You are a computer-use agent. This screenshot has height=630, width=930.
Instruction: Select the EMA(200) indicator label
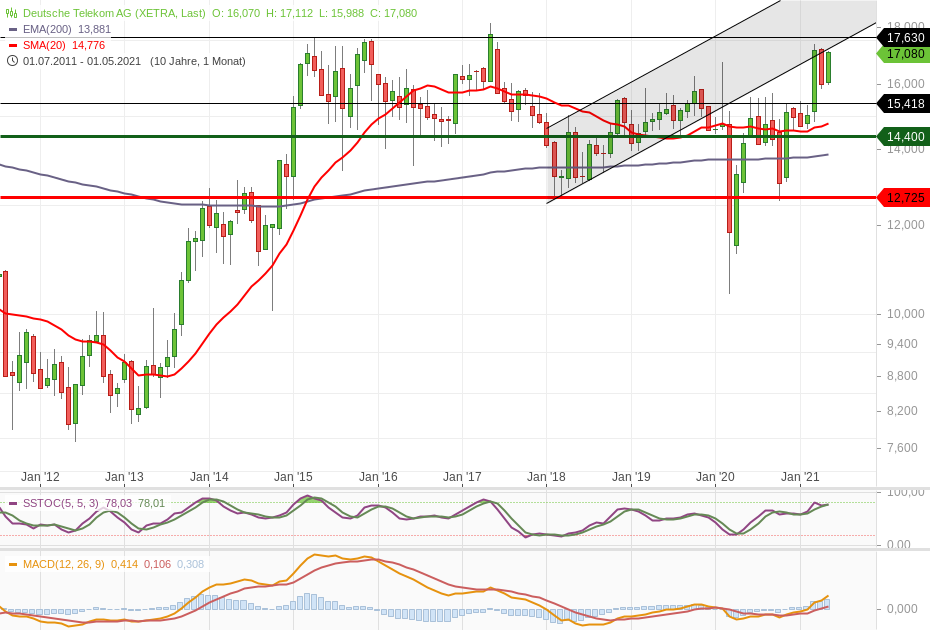pos(47,29)
